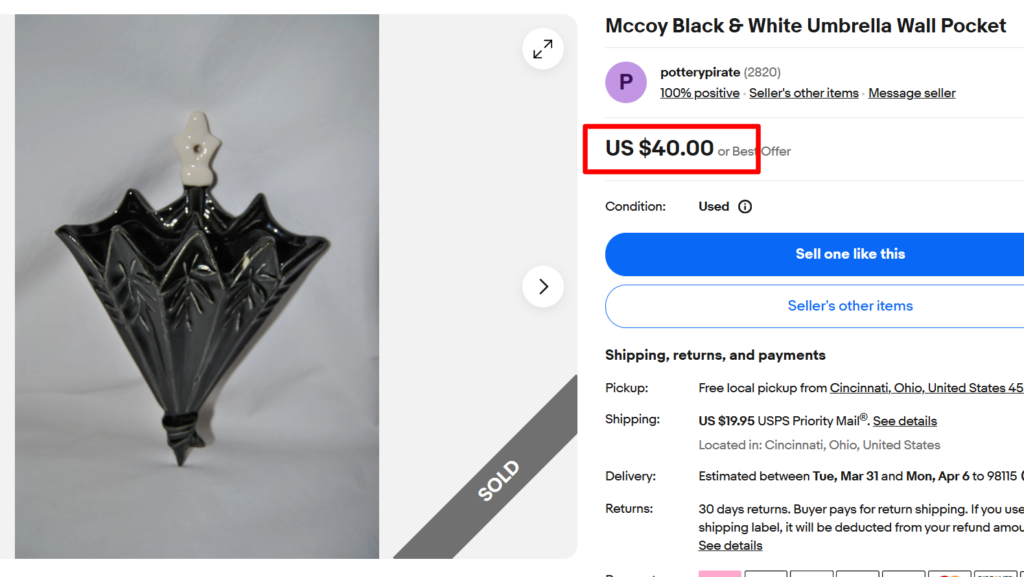Click the Mastercard payment icon
Viewport: 1024px width, 577px height.
tap(948, 574)
